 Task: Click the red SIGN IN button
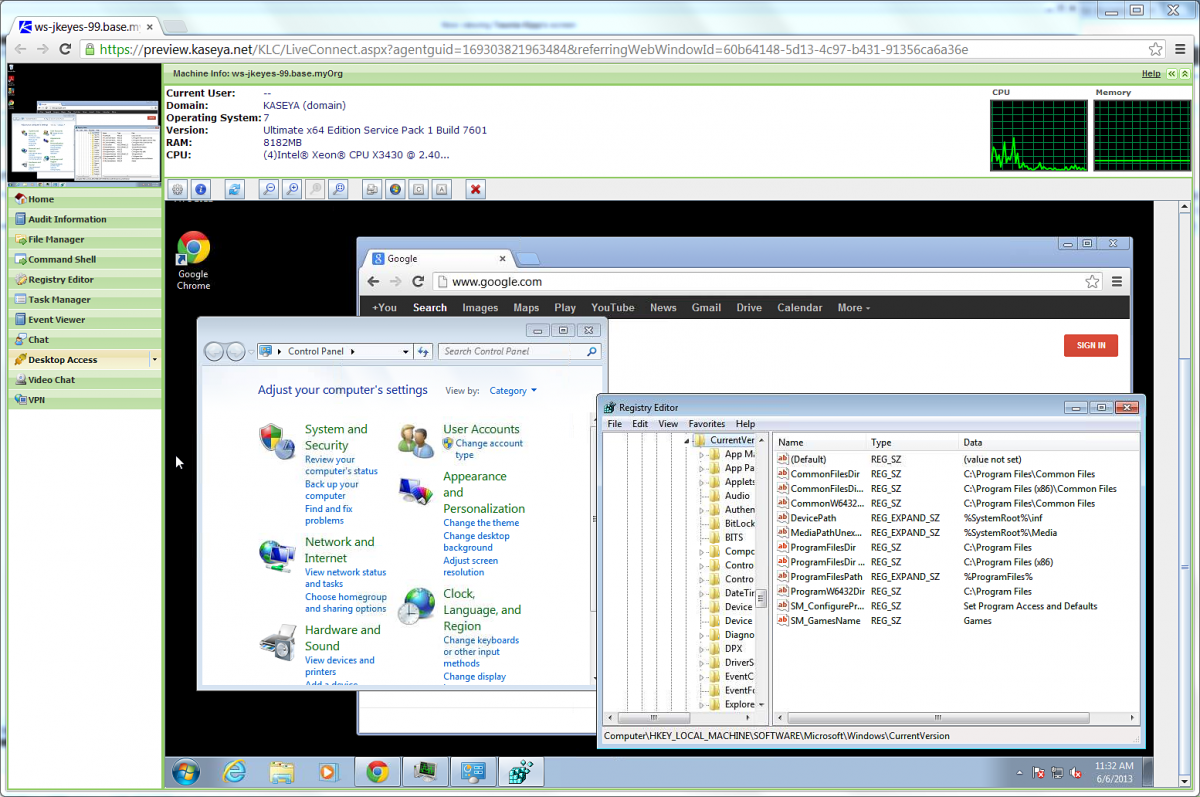[1090, 345]
